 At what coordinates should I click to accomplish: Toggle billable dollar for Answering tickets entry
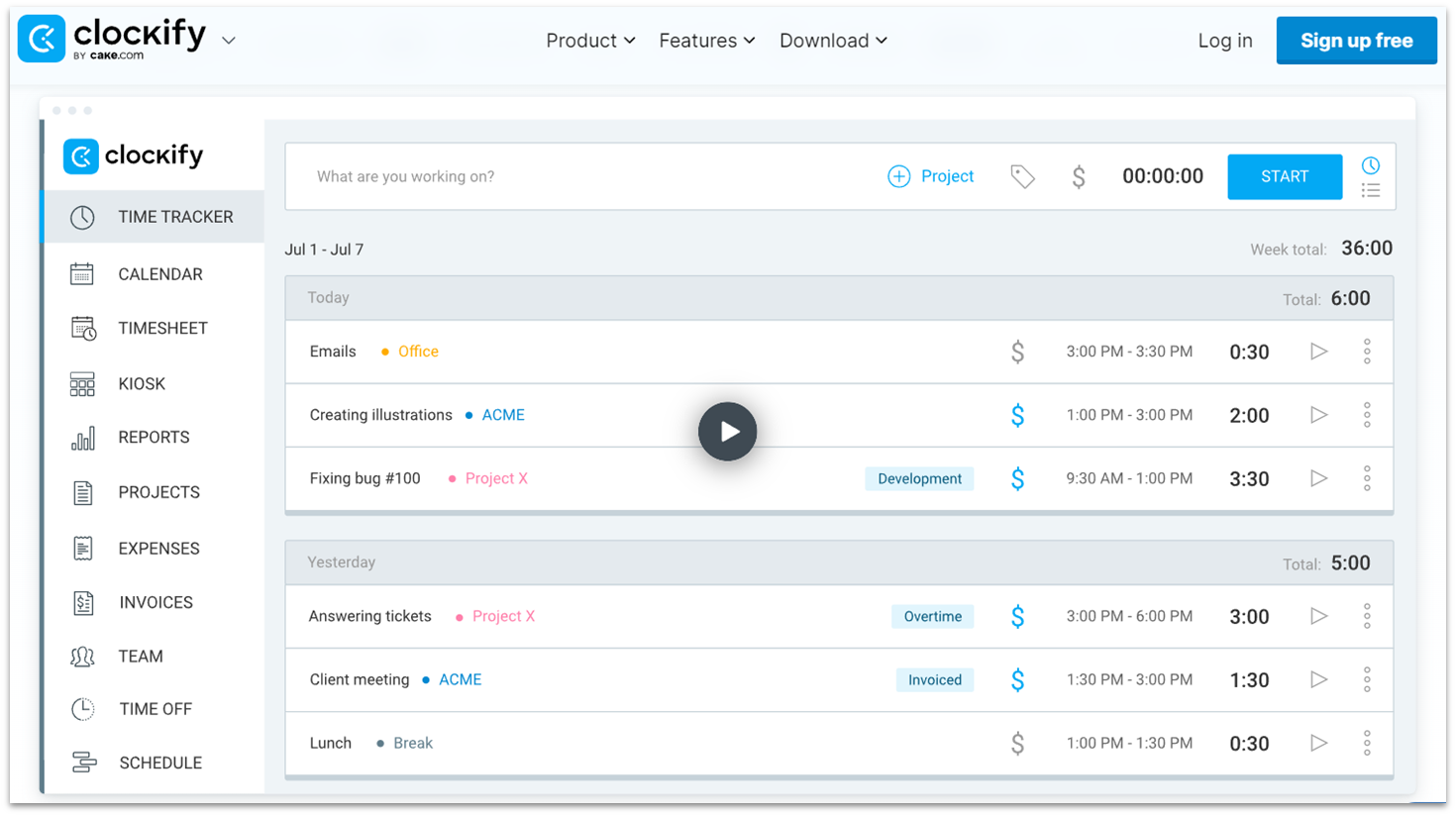(x=1017, y=616)
